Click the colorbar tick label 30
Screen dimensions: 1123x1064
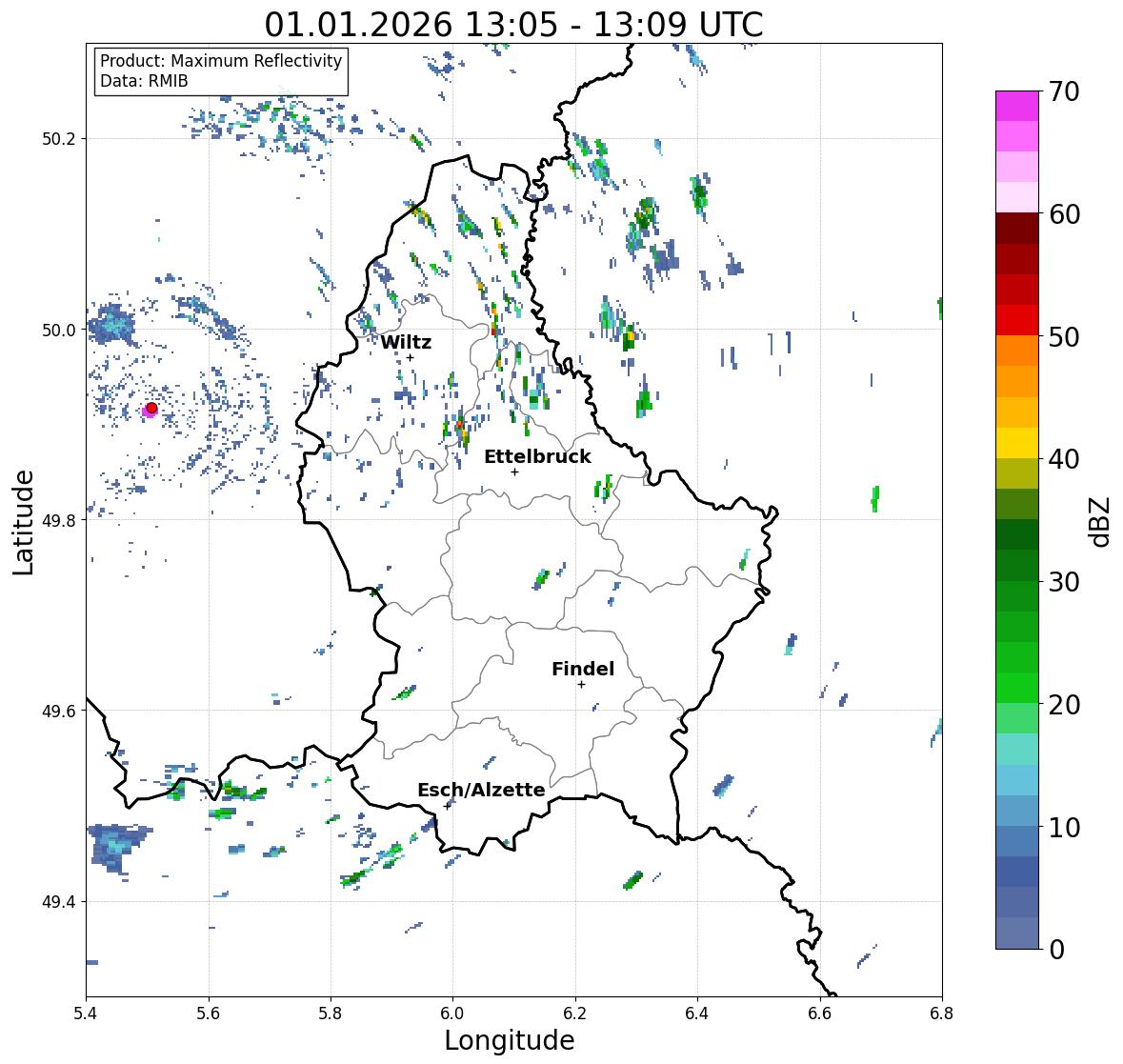[1064, 581]
